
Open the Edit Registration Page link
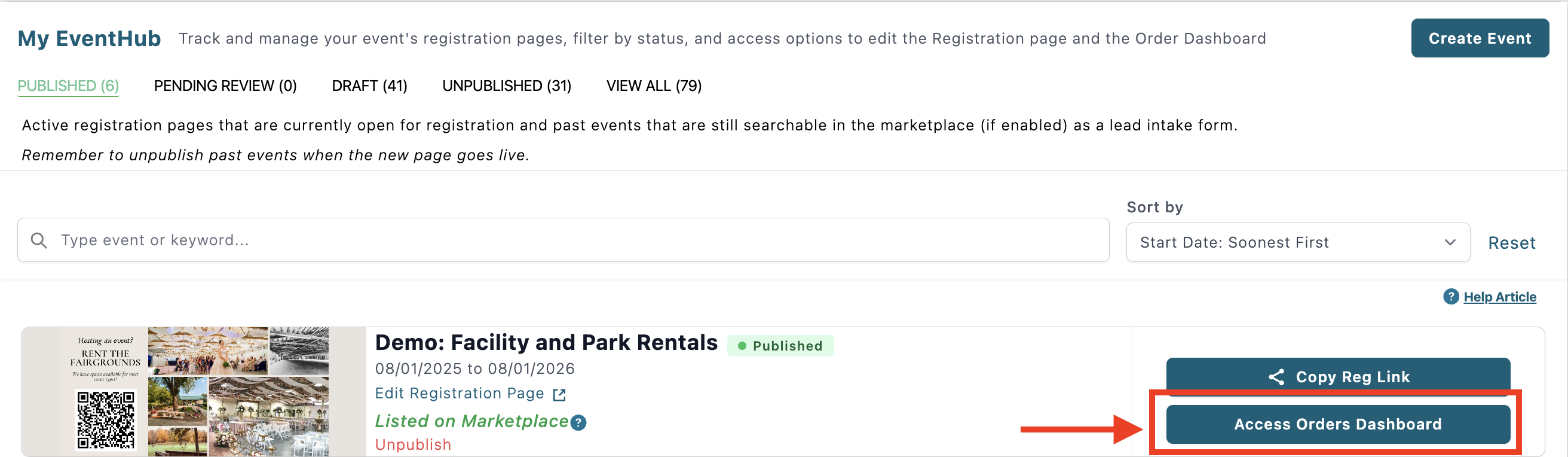click(x=460, y=394)
